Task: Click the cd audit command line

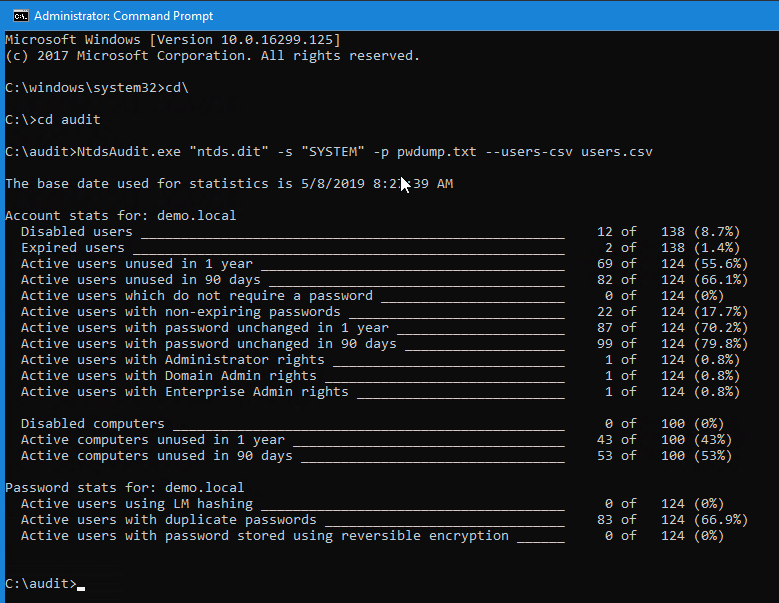Action: coord(53,120)
